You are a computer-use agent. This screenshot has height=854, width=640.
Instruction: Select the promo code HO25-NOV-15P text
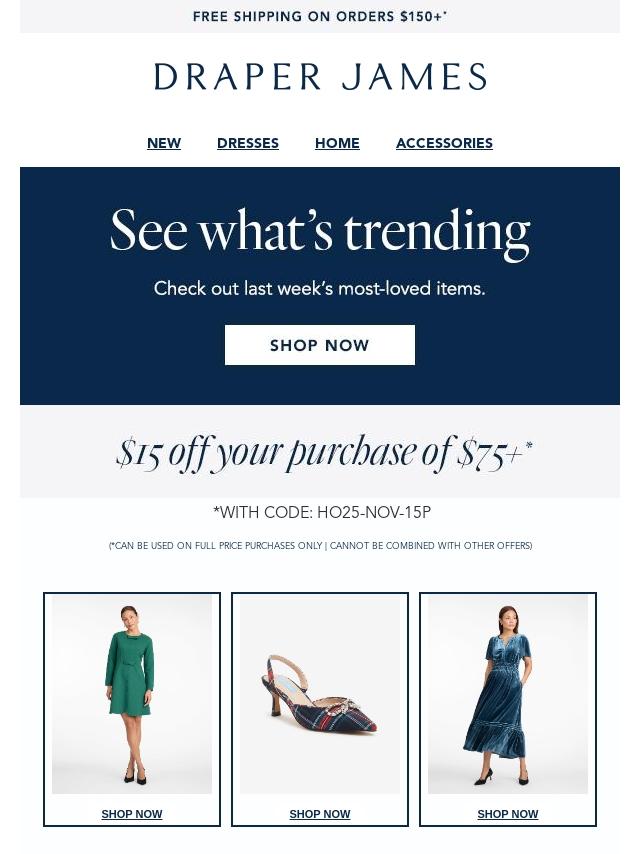coord(374,513)
